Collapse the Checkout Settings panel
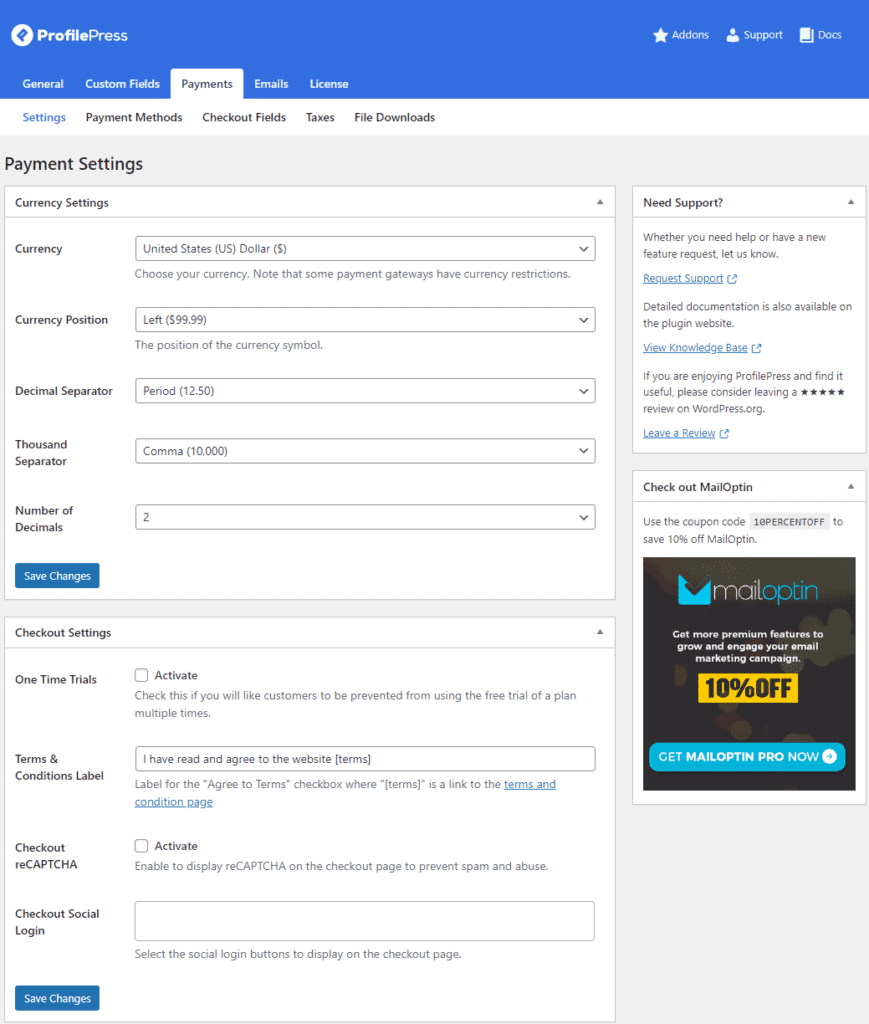Viewport: 869px width, 1024px height. pos(599,632)
